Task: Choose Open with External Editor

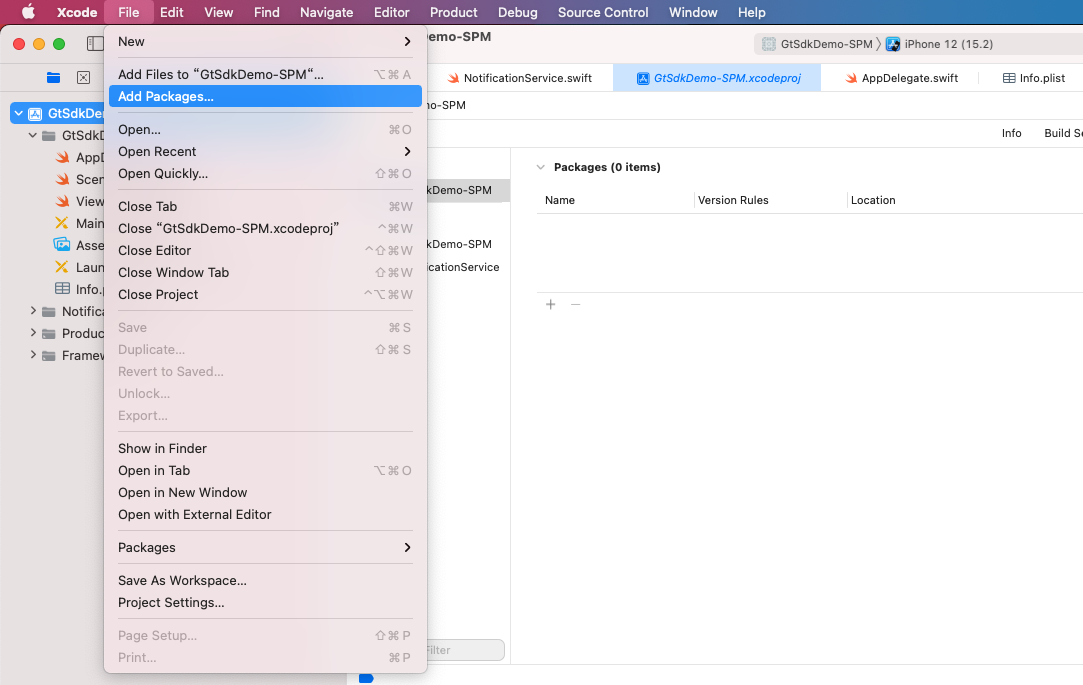Action: click(265, 515)
